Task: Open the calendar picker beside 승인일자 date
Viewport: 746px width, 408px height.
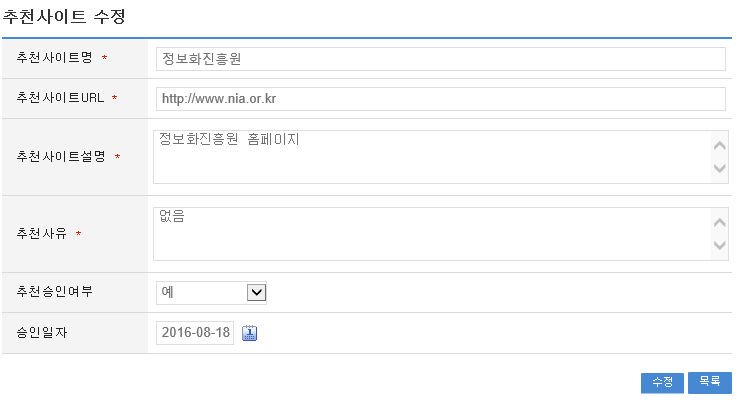Action: tap(250, 333)
